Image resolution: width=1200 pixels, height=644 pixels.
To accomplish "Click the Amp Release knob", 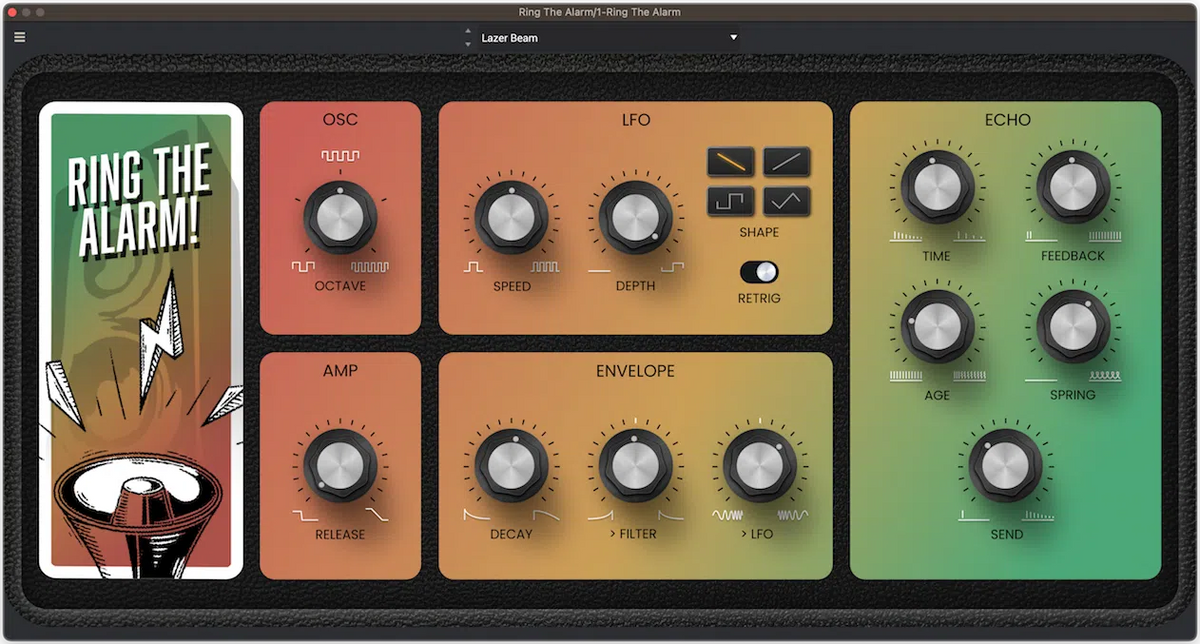I will (x=340, y=467).
